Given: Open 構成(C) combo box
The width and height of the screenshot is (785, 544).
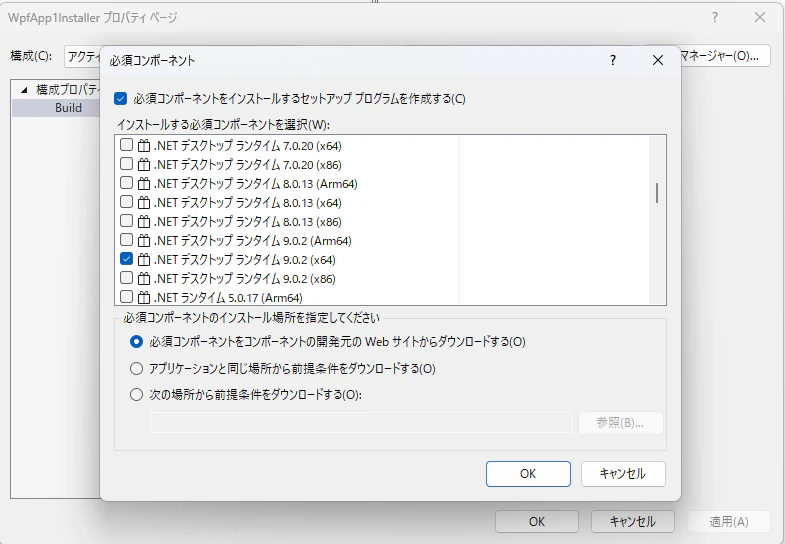Looking at the screenshot, I should [x=83, y=57].
